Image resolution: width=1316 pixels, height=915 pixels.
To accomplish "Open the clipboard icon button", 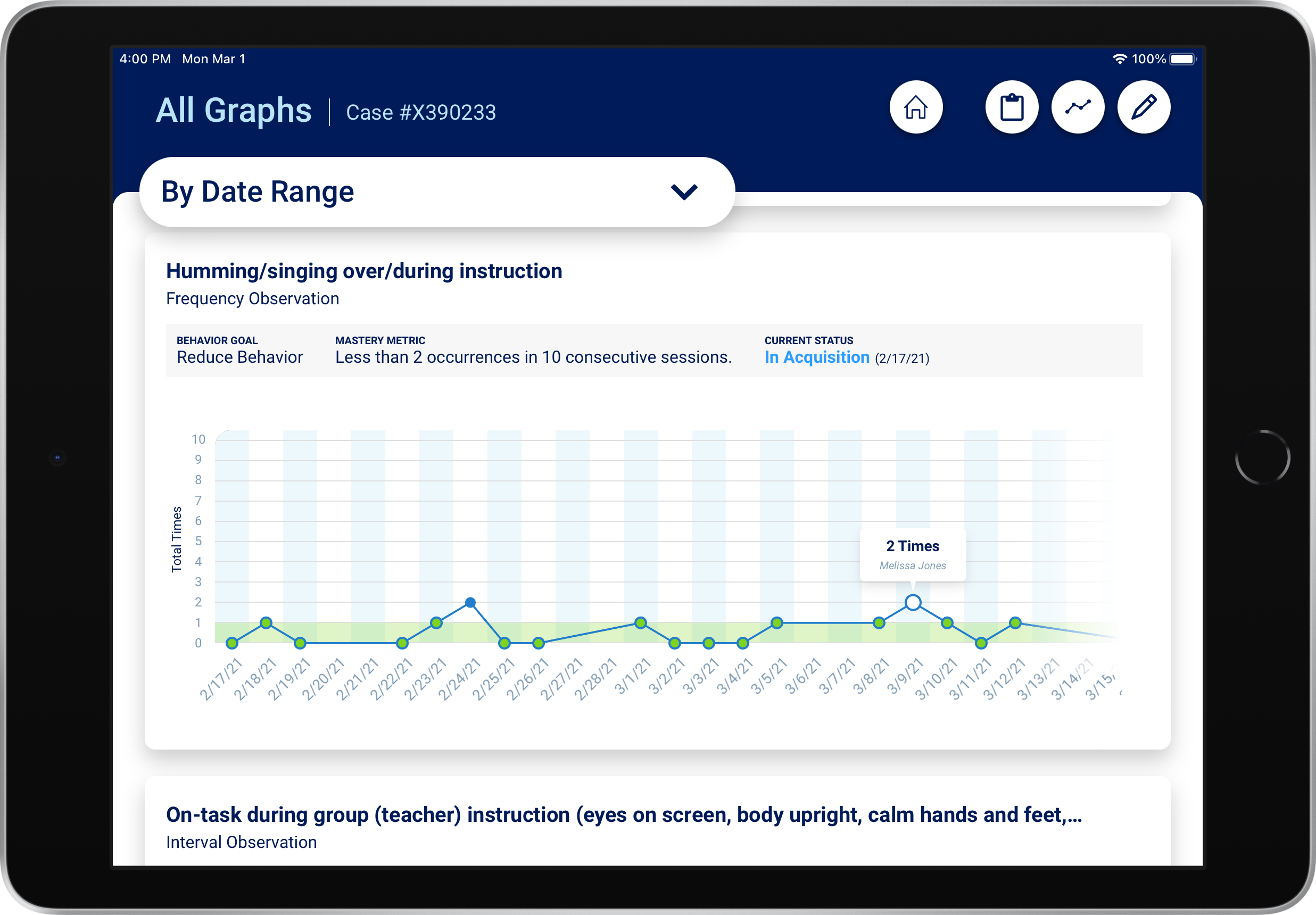I will (x=1012, y=107).
